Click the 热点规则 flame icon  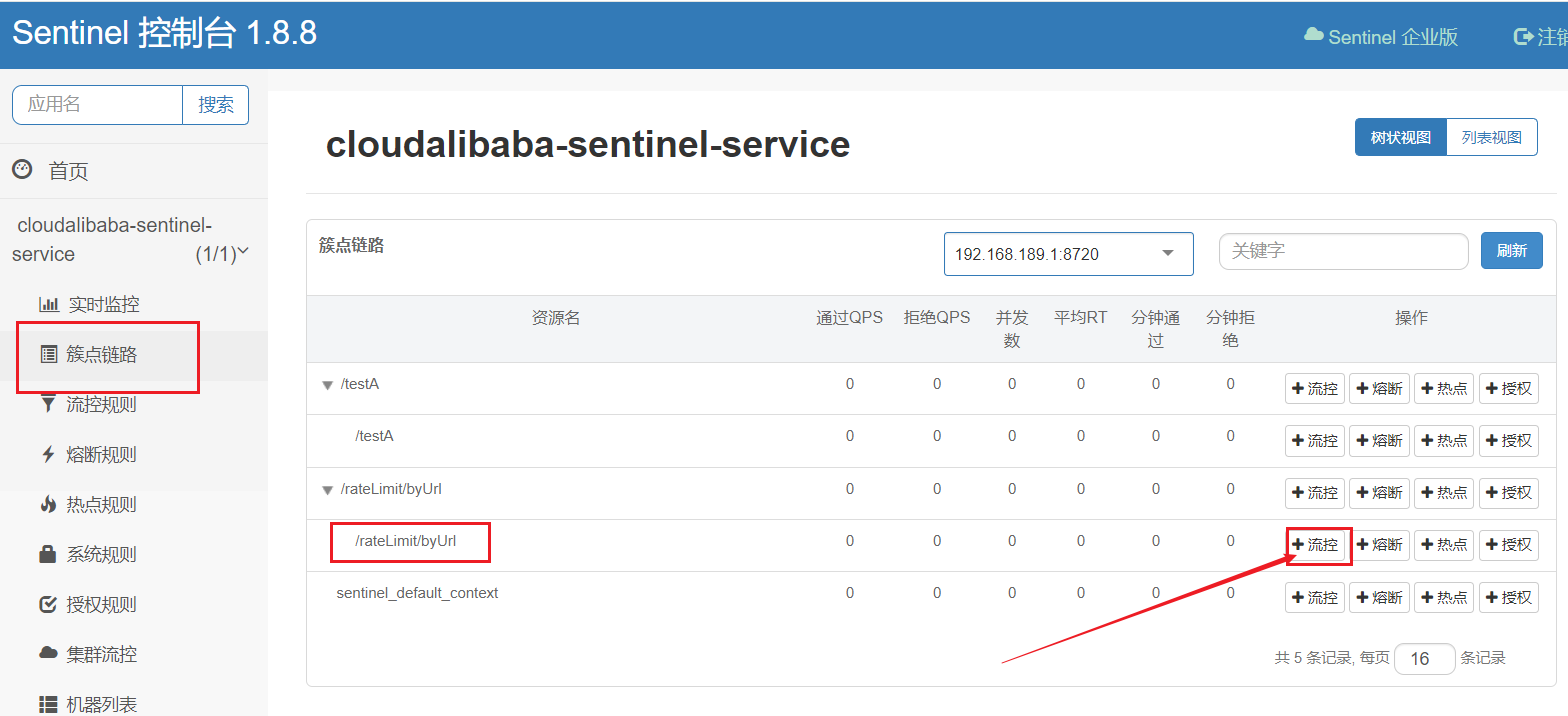click(48, 504)
